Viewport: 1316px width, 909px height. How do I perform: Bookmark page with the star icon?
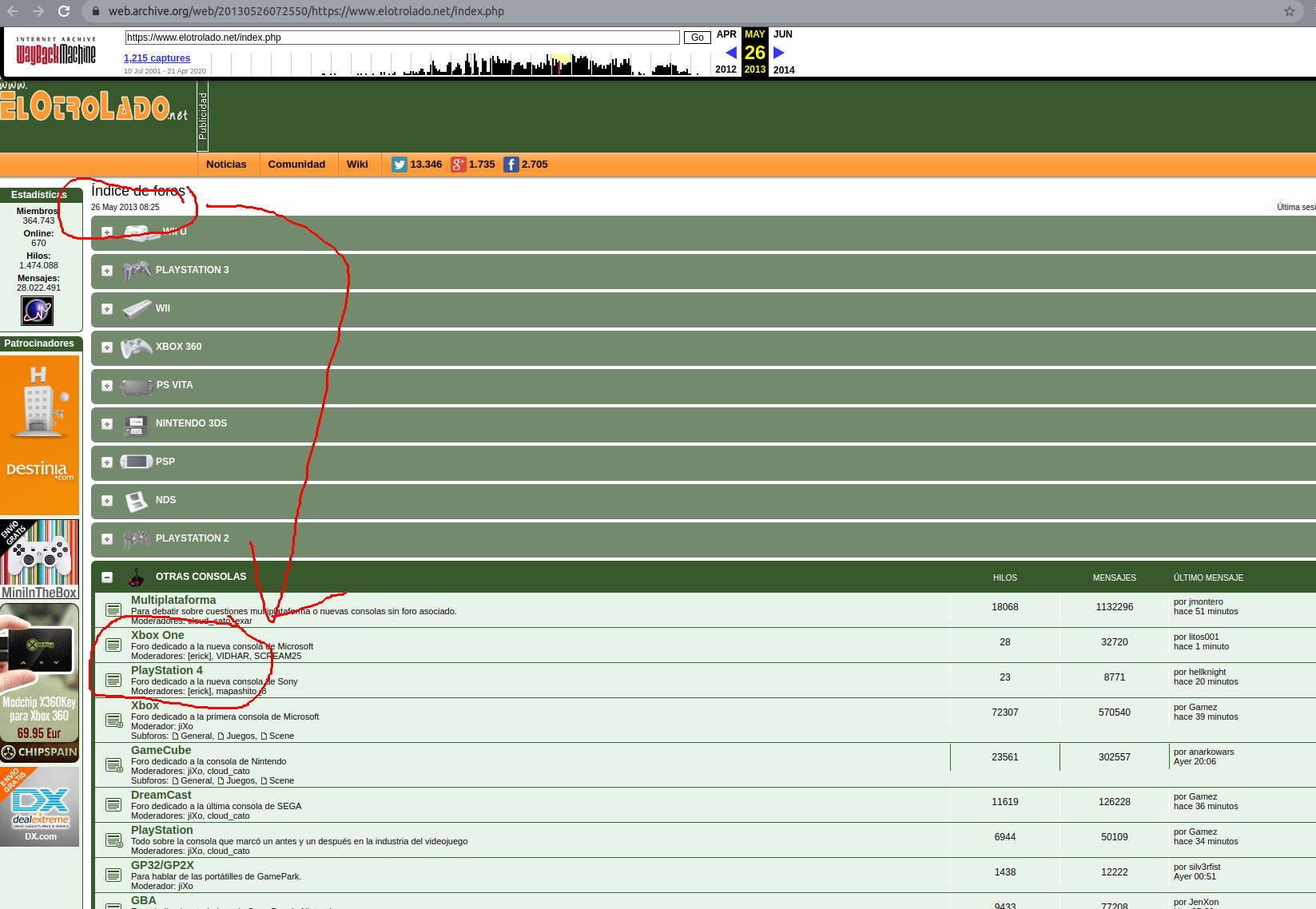tap(1289, 11)
